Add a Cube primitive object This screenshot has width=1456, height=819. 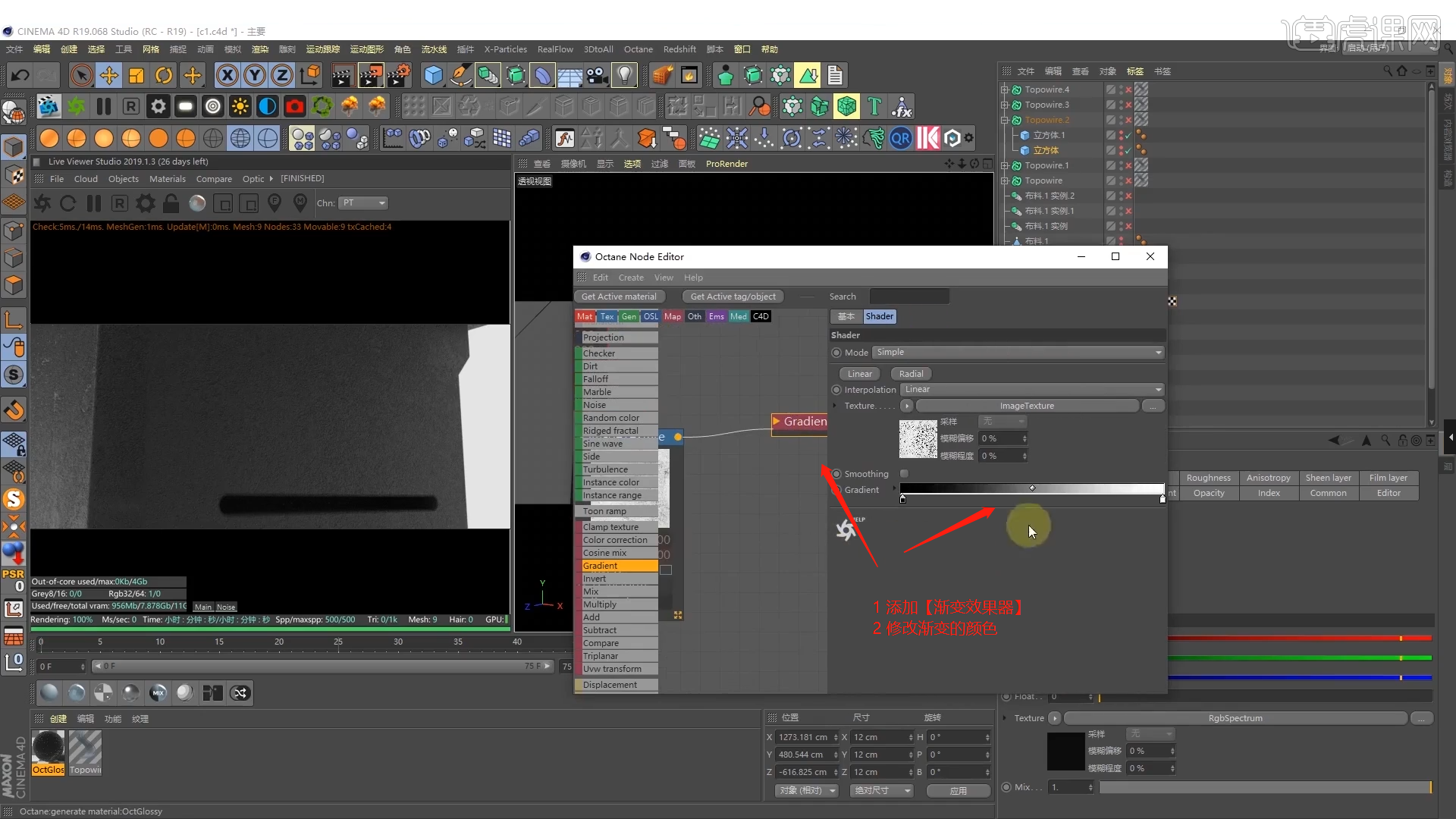(x=433, y=75)
